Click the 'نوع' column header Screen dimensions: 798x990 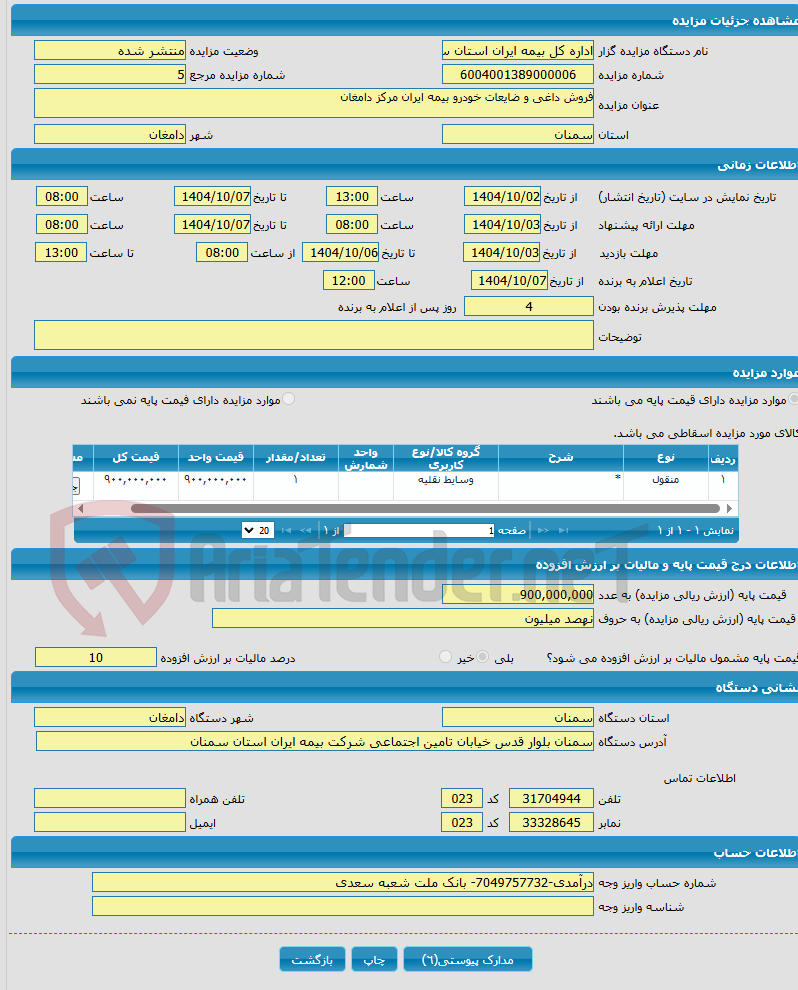(x=665, y=458)
